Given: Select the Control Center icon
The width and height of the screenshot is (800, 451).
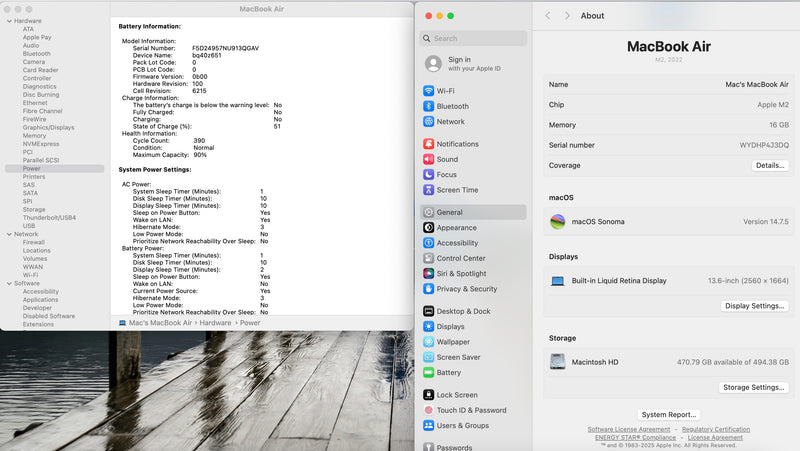Looking at the screenshot, I should 429,258.
